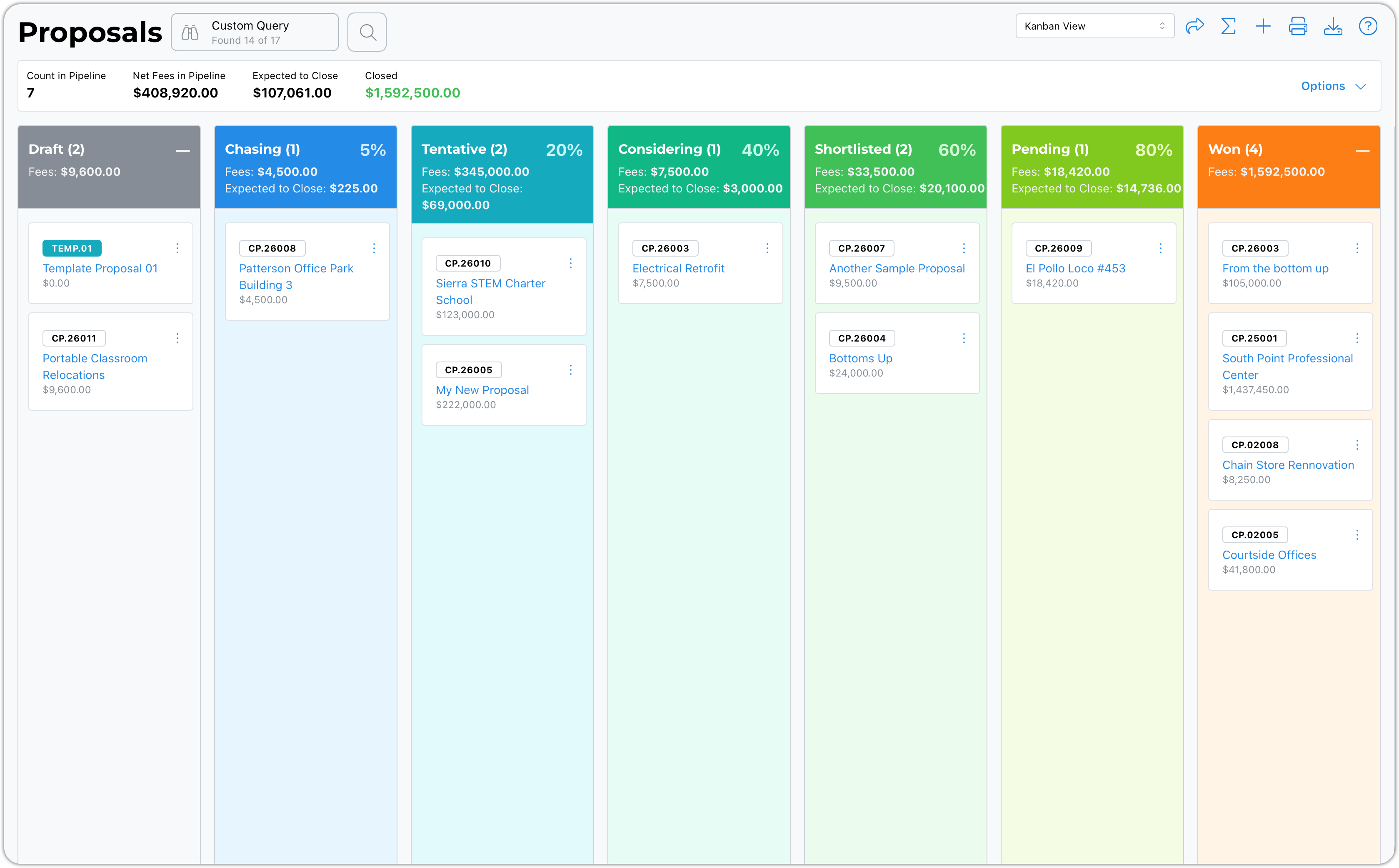Open options menu for Sierra STEM Charter card
Viewport: 1399px width, 868px height.
[x=571, y=263]
